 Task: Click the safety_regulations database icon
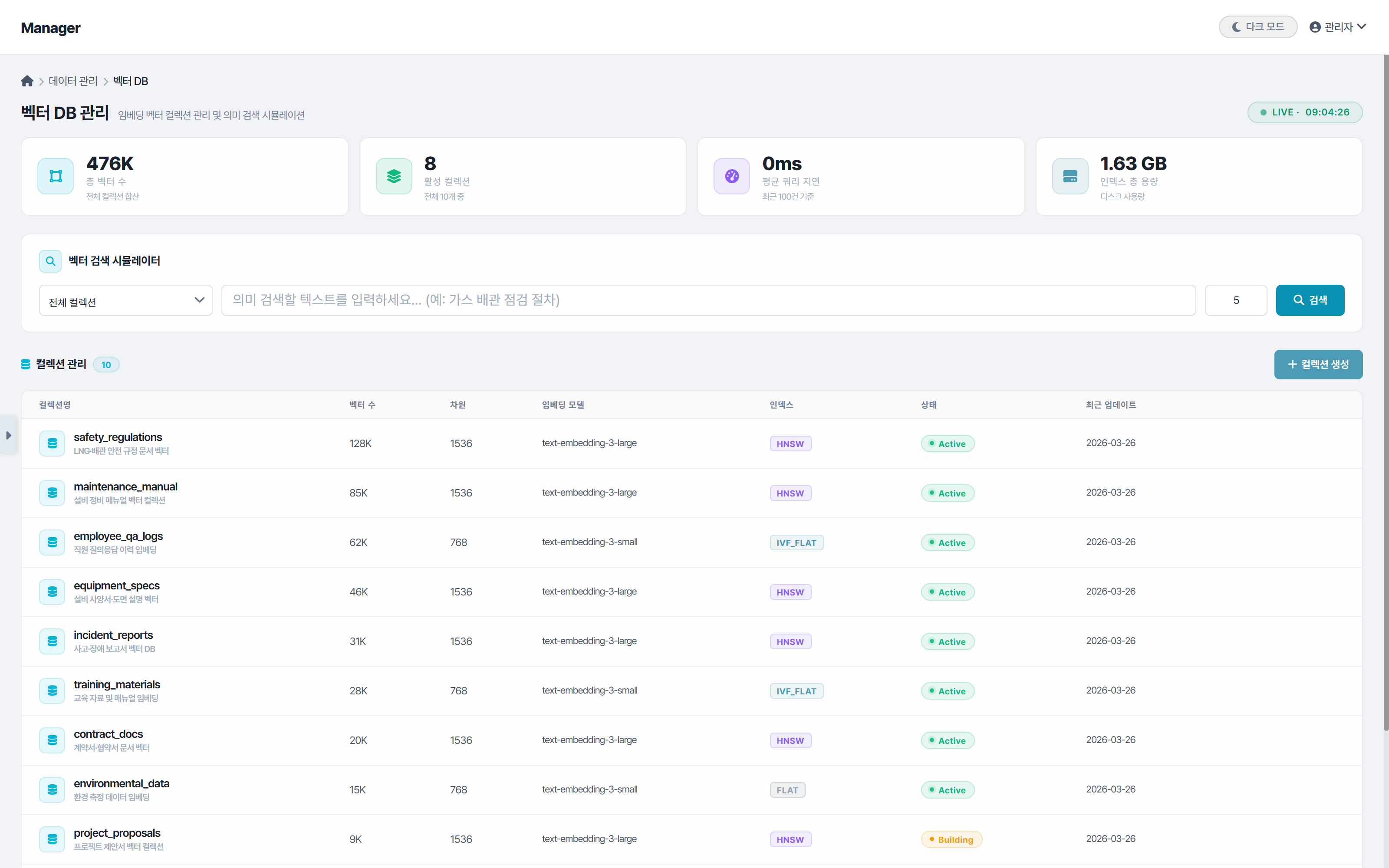[52, 444]
